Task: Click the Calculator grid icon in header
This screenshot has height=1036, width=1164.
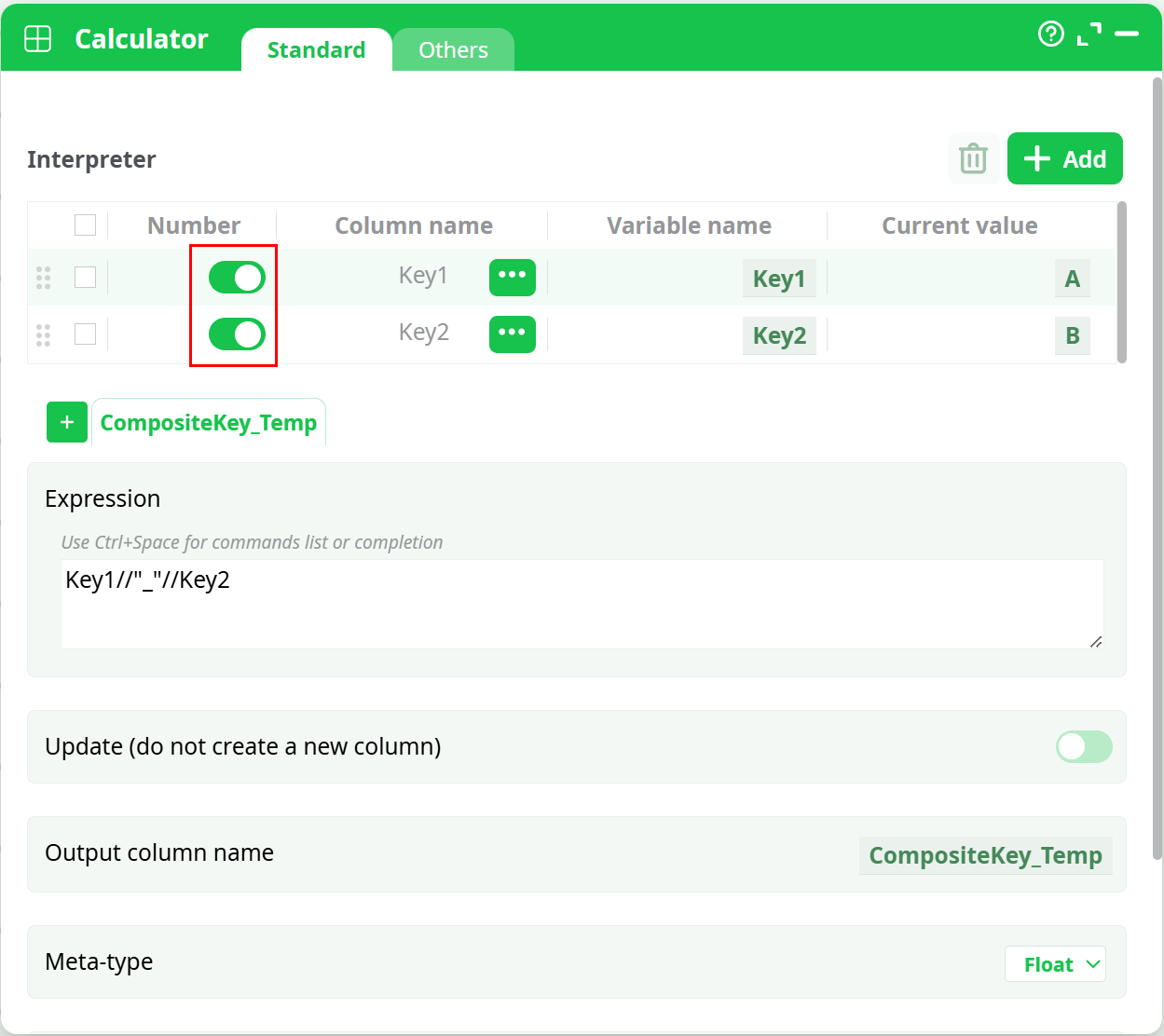Action: 38,39
